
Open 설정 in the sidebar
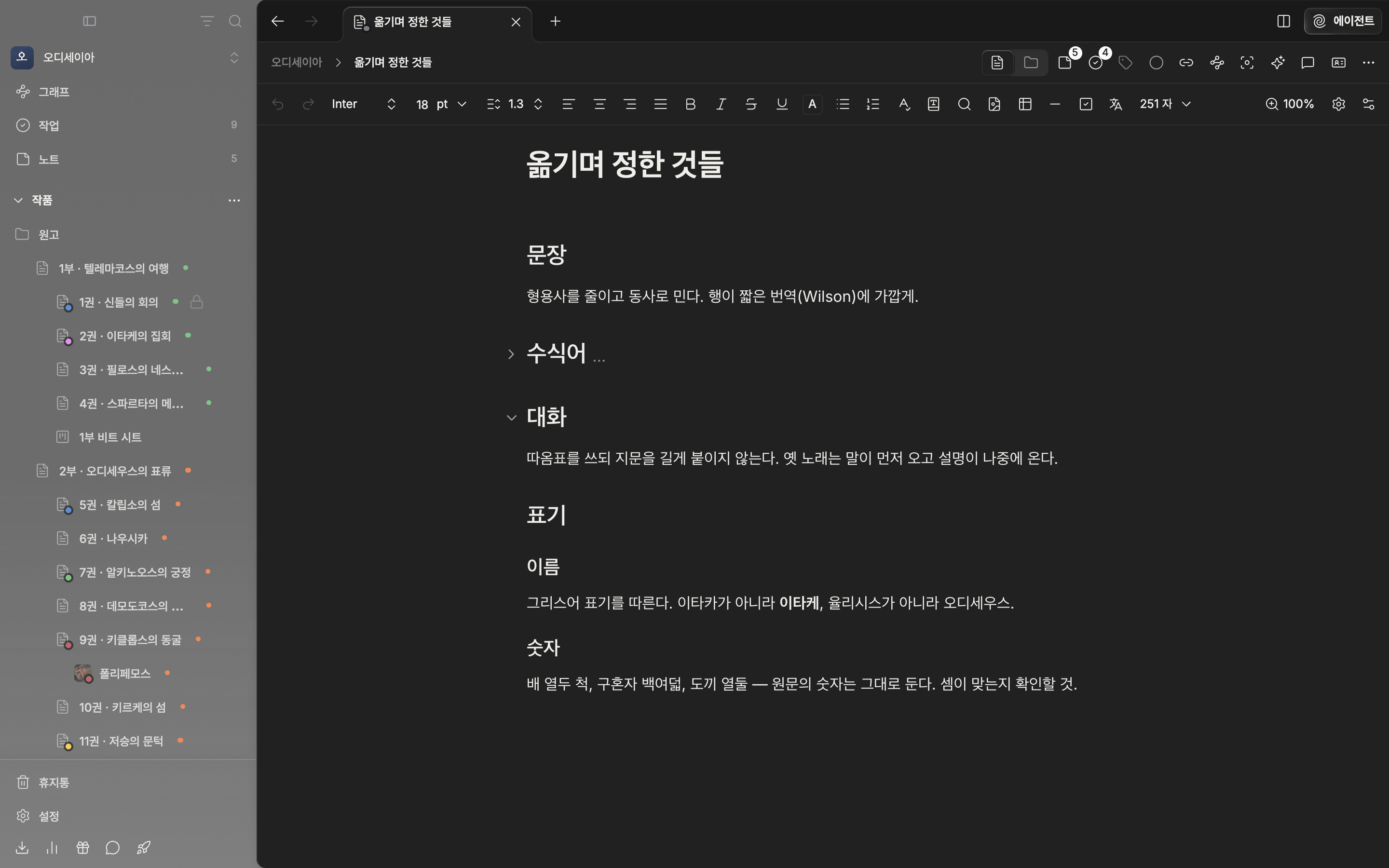[128, 816]
